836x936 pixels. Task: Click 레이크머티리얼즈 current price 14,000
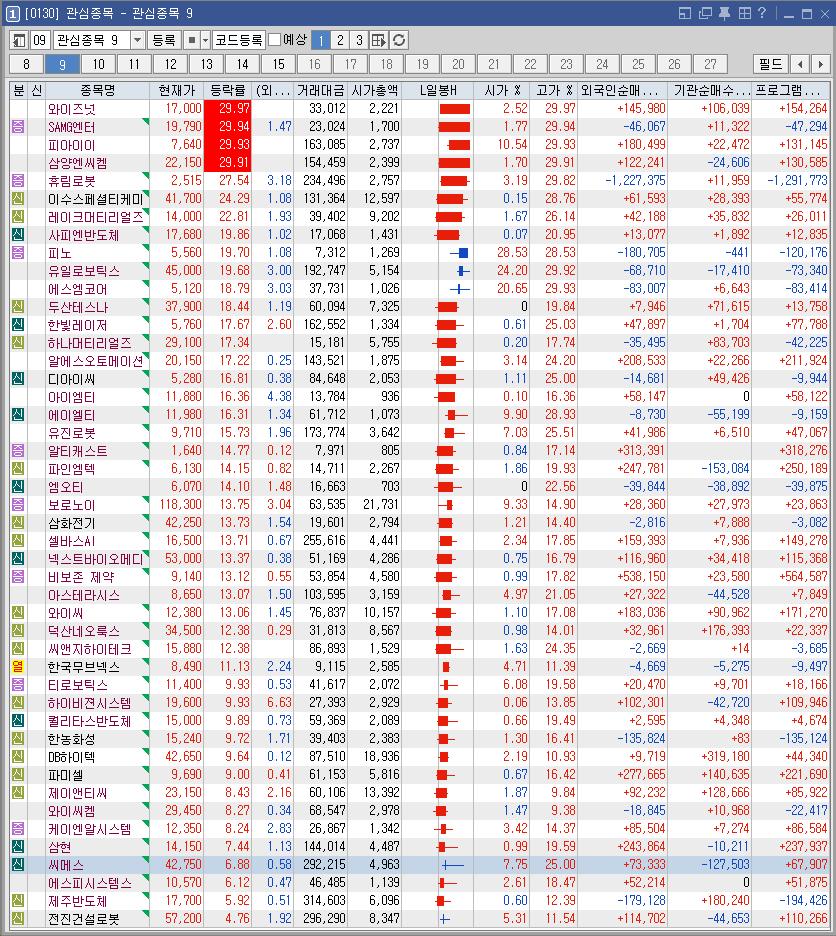tap(183, 217)
